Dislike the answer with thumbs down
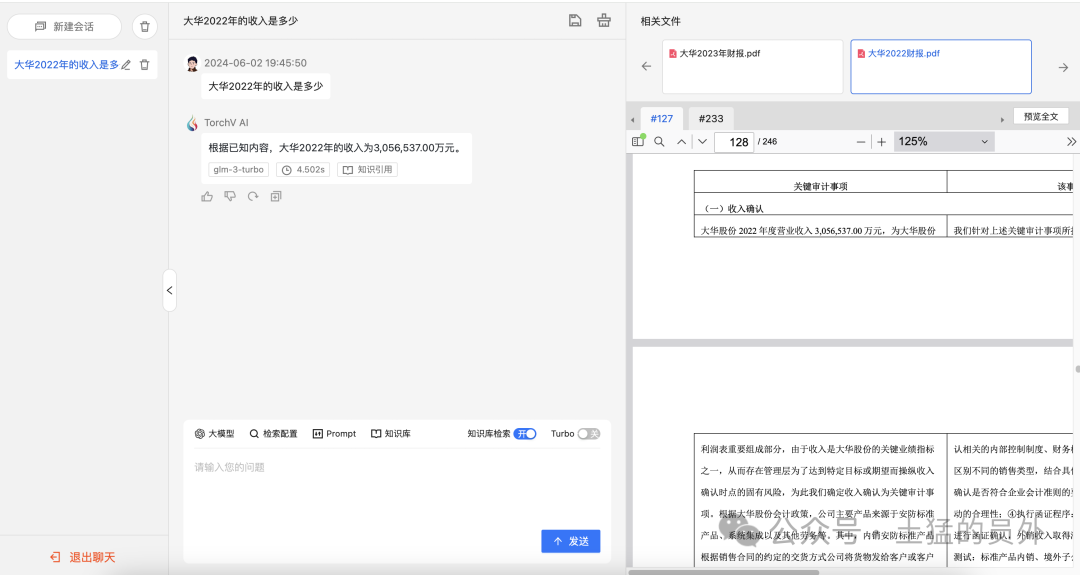1080x575 pixels. click(230, 197)
